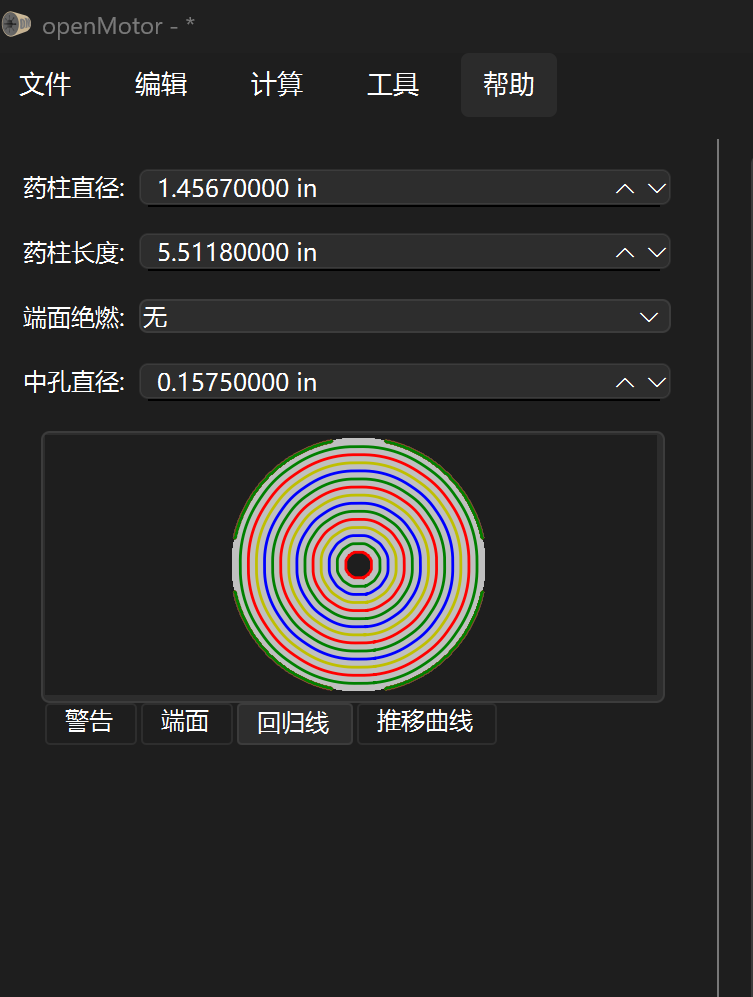753x997 pixels.
Task: Switch to the 警告 tab
Action: pos(90,722)
